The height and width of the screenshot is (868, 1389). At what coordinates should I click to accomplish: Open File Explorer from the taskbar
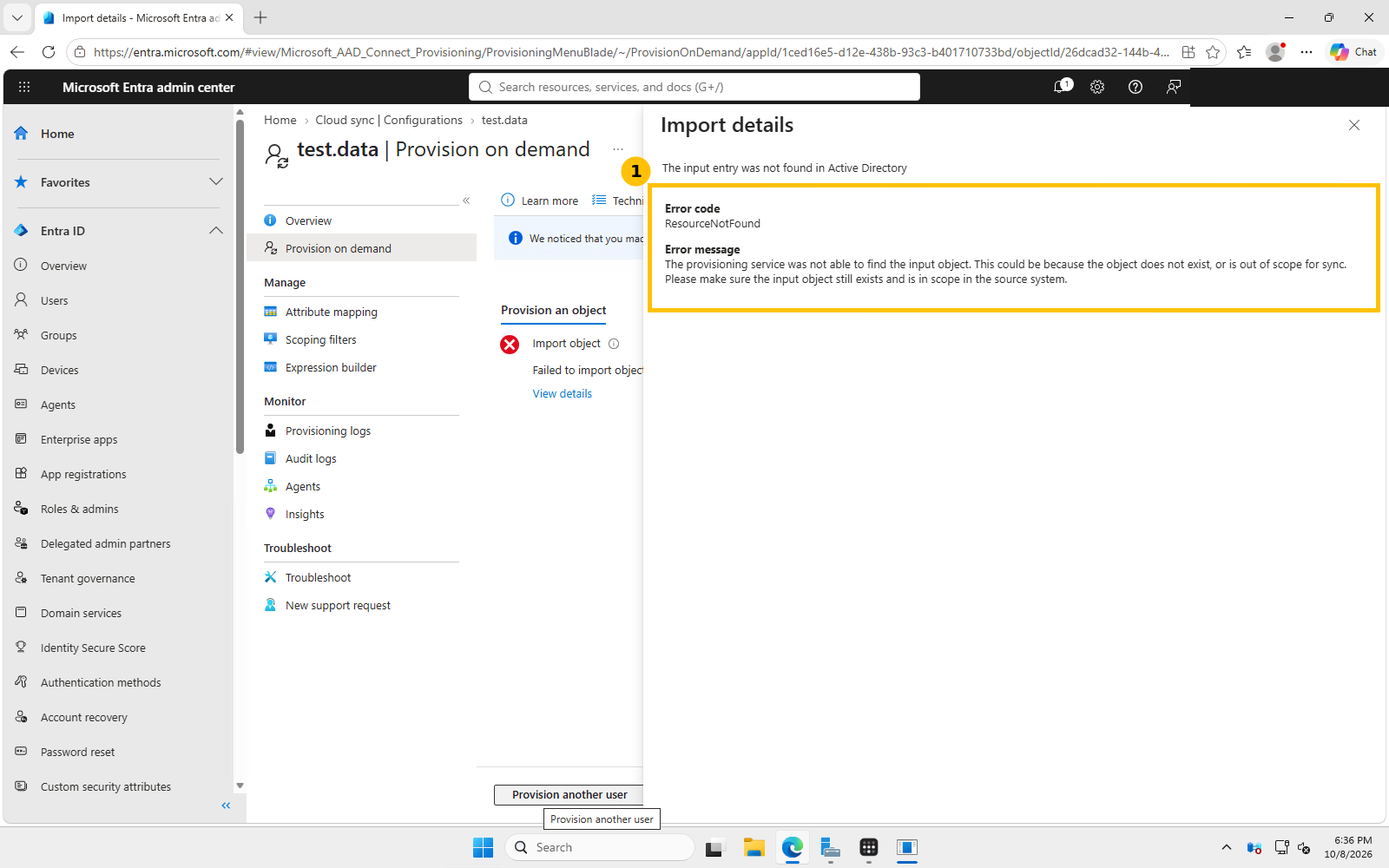click(754, 847)
